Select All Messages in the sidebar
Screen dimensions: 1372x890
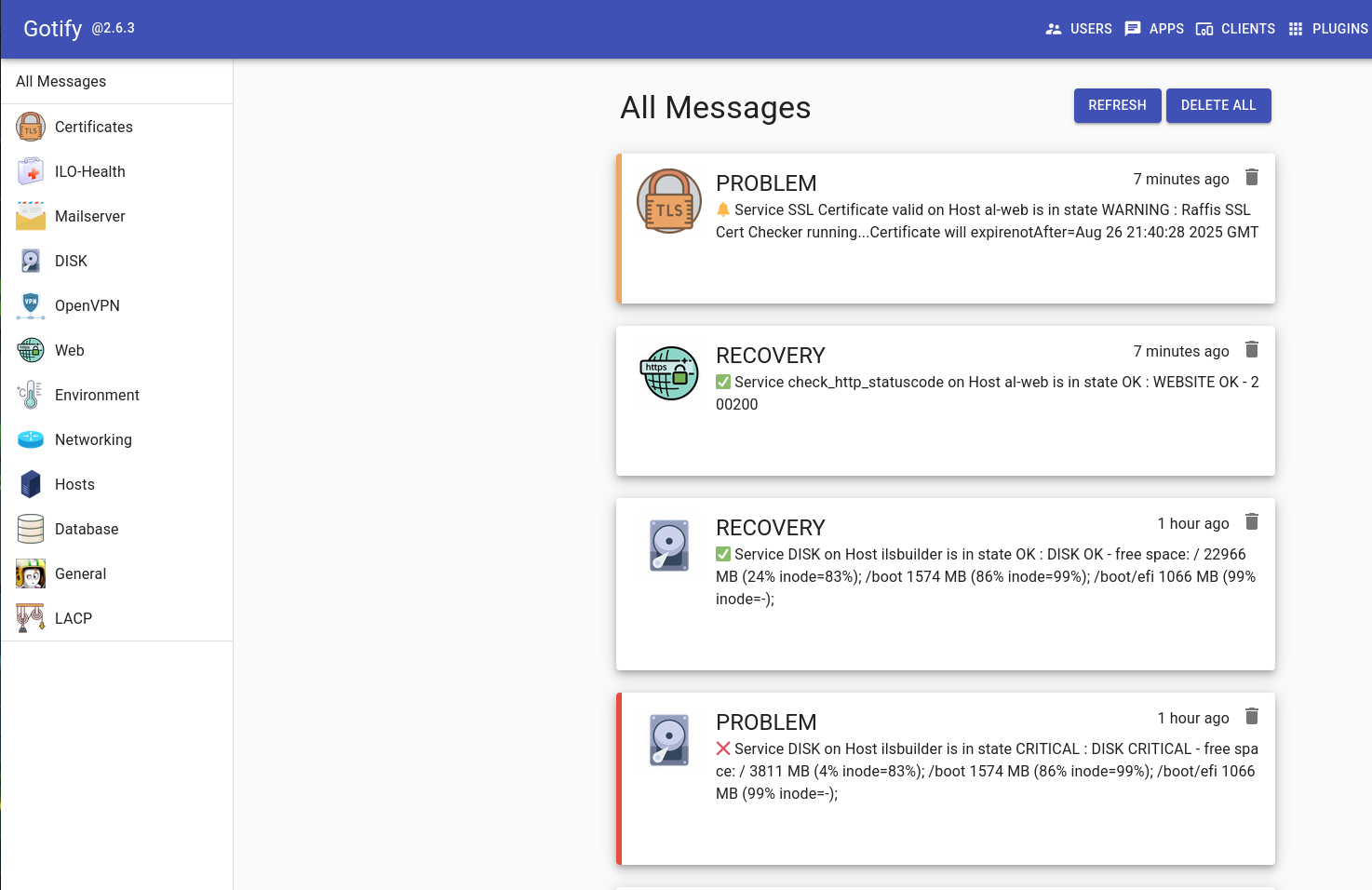point(61,81)
